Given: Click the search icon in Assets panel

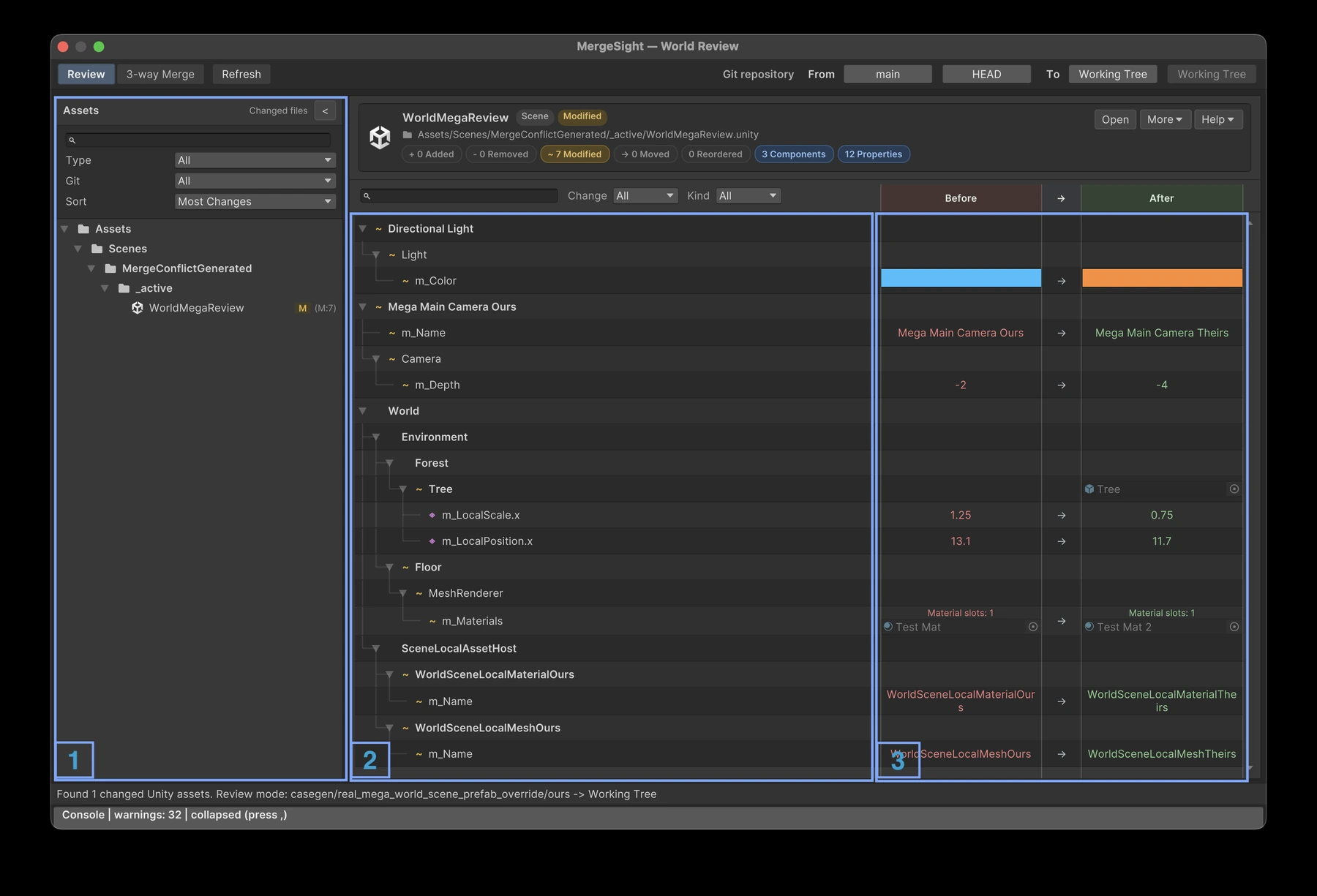Looking at the screenshot, I should coord(72,140).
